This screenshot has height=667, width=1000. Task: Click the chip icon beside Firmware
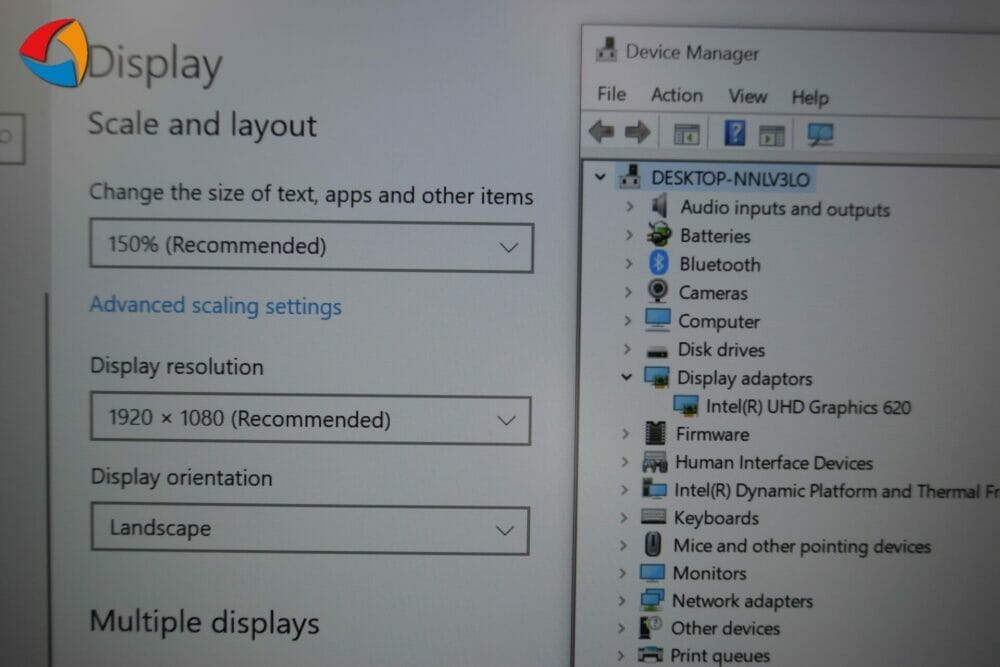[x=655, y=433]
